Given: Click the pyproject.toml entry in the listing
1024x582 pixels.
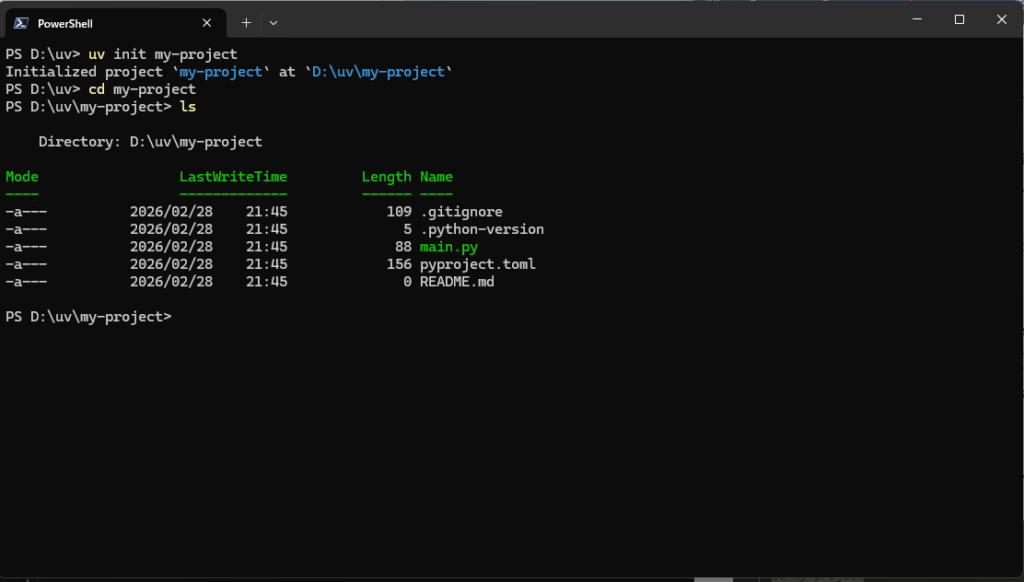Looking at the screenshot, I should point(477,264).
